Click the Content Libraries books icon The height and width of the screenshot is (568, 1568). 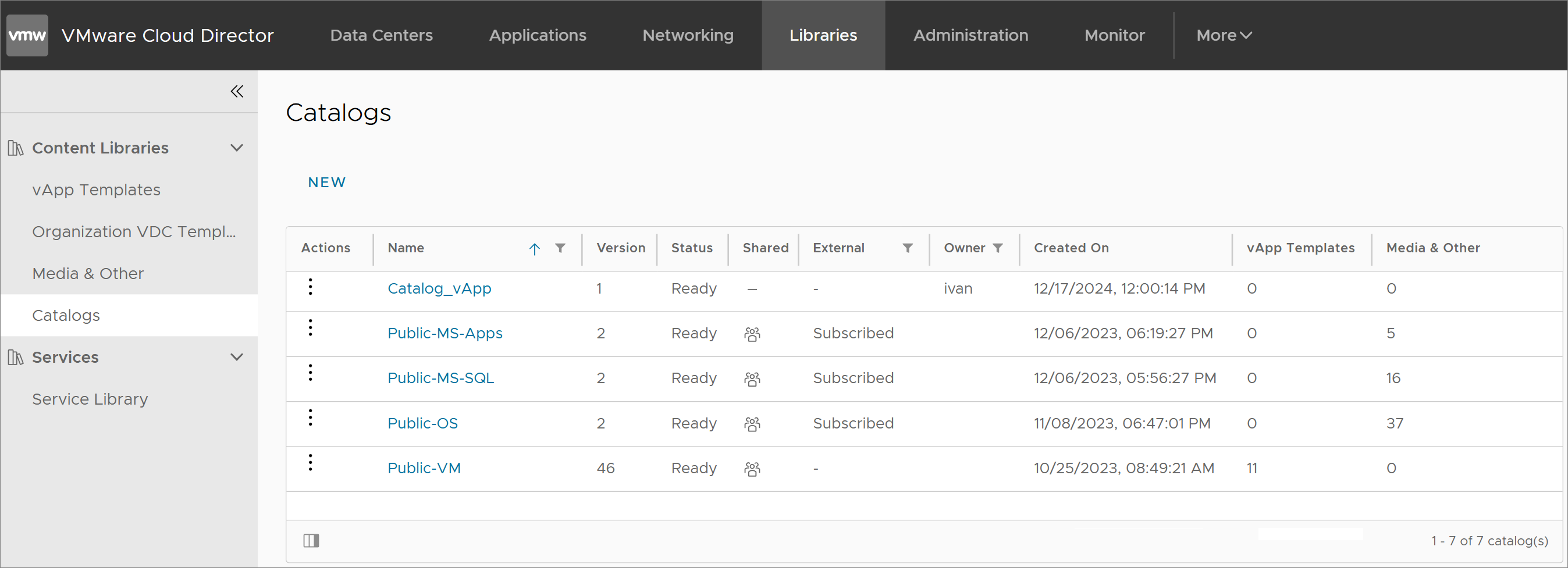(15, 148)
